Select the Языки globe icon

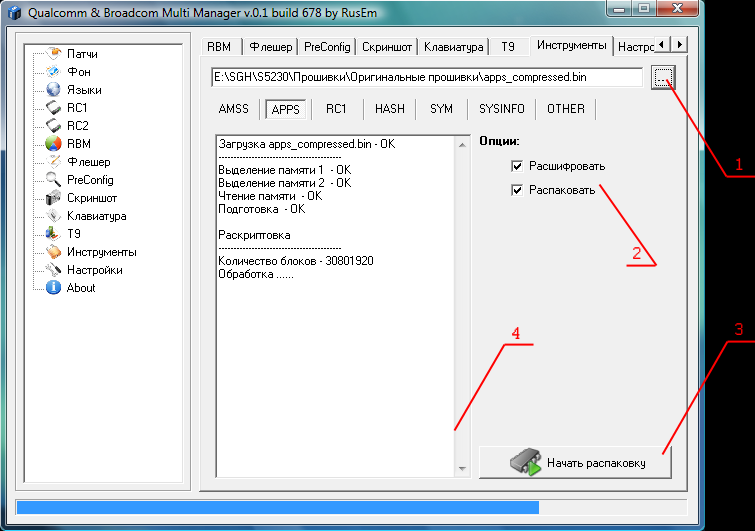[x=54, y=90]
